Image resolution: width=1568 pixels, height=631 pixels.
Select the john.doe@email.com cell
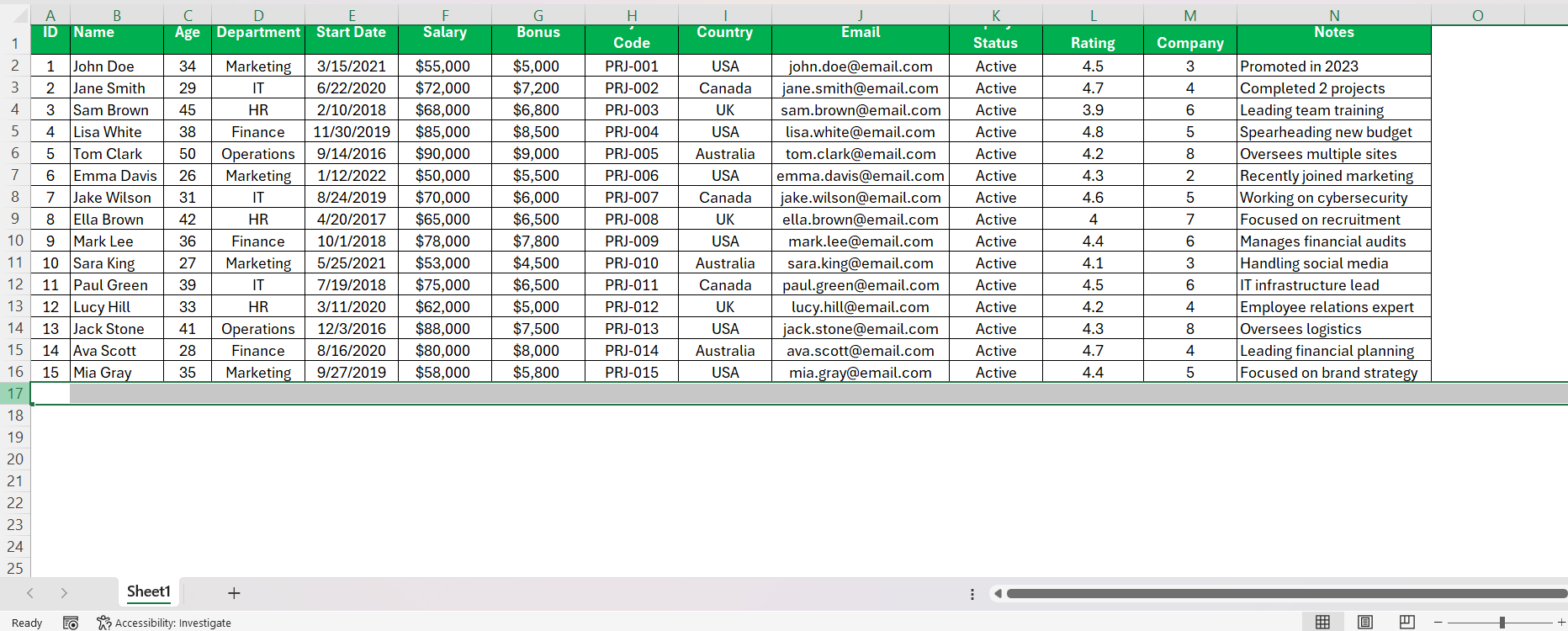pos(861,66)
